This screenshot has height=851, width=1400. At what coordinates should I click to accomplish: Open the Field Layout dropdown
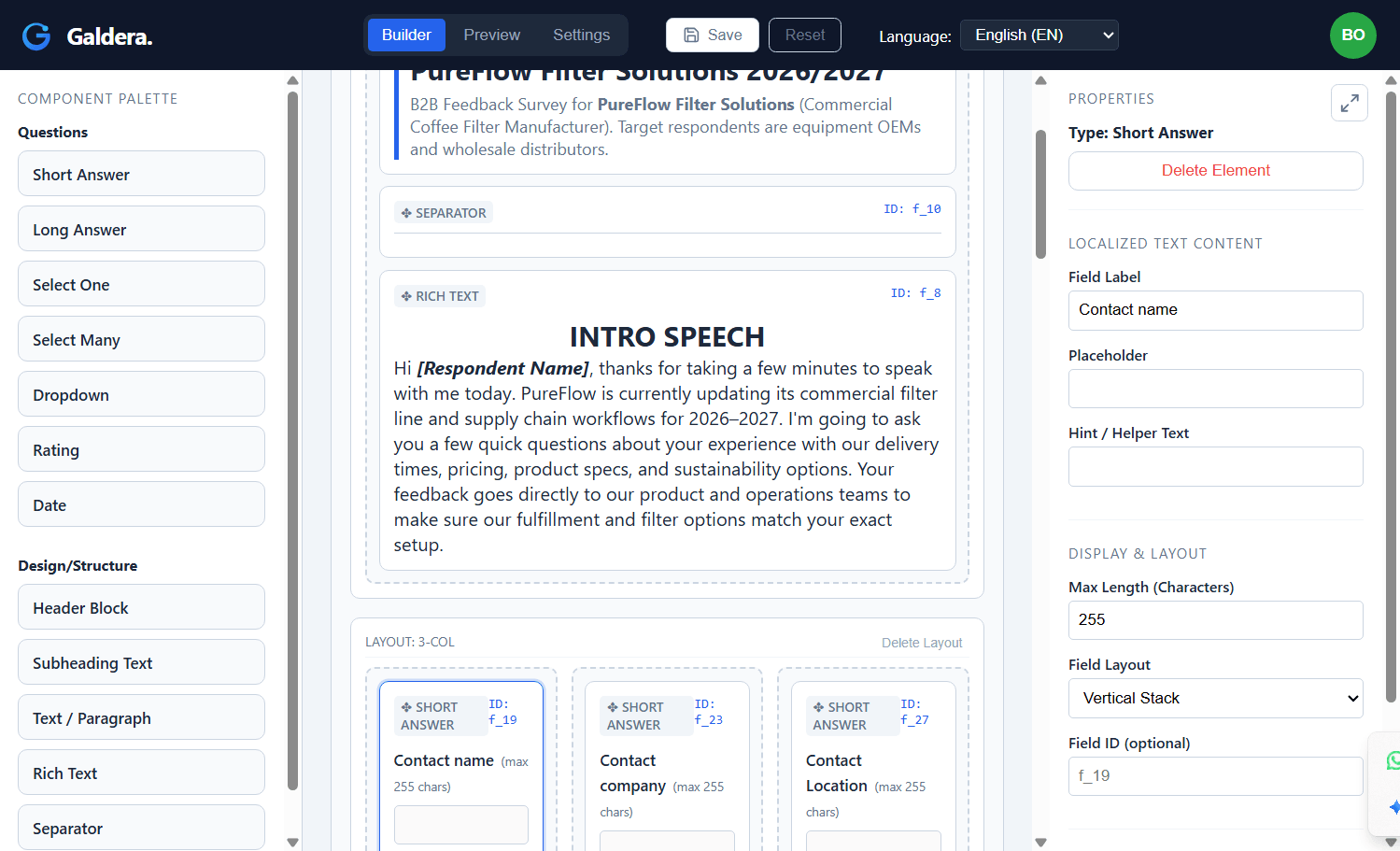(1215, 698)
